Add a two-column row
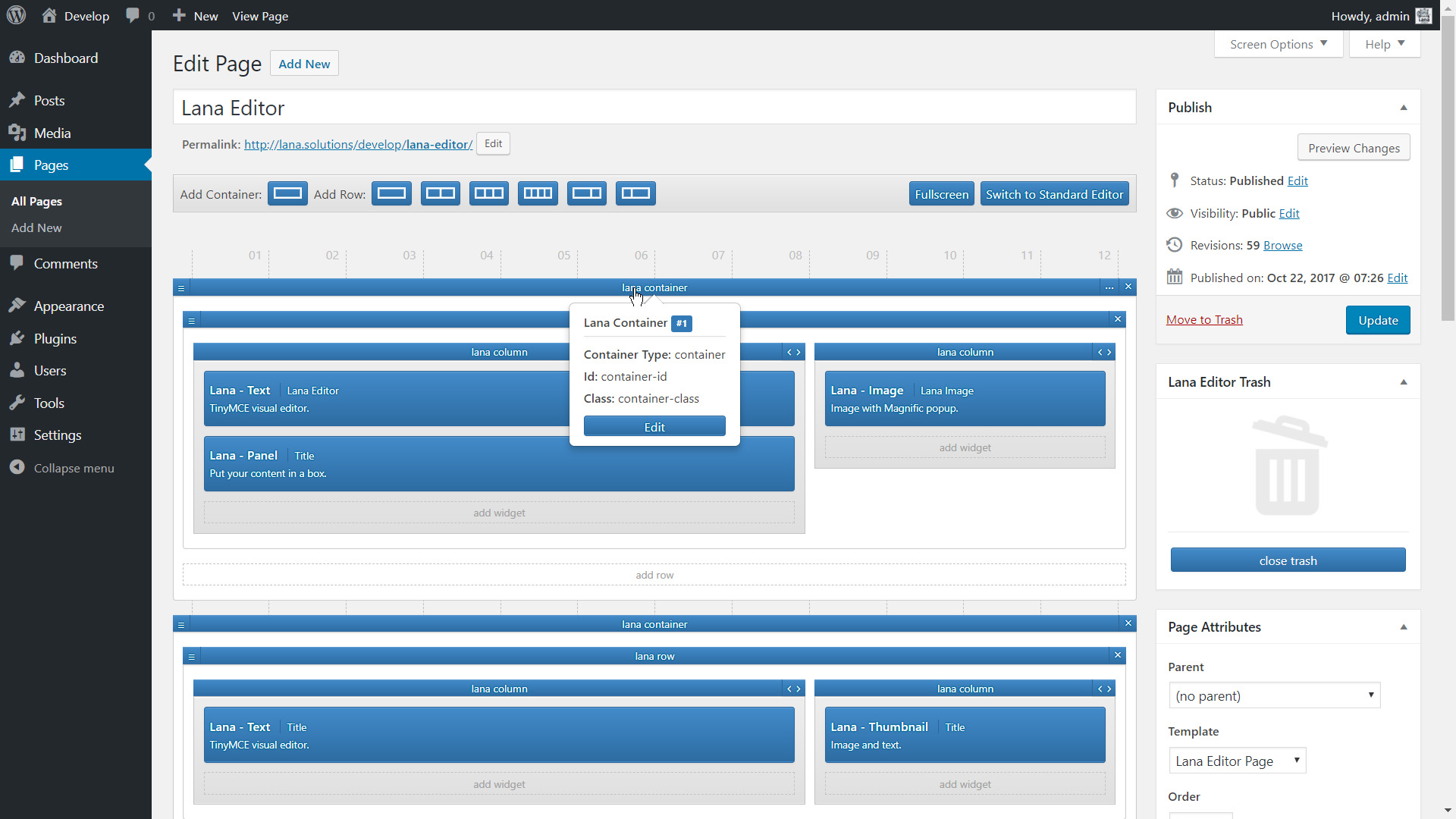 coord(441,193)
